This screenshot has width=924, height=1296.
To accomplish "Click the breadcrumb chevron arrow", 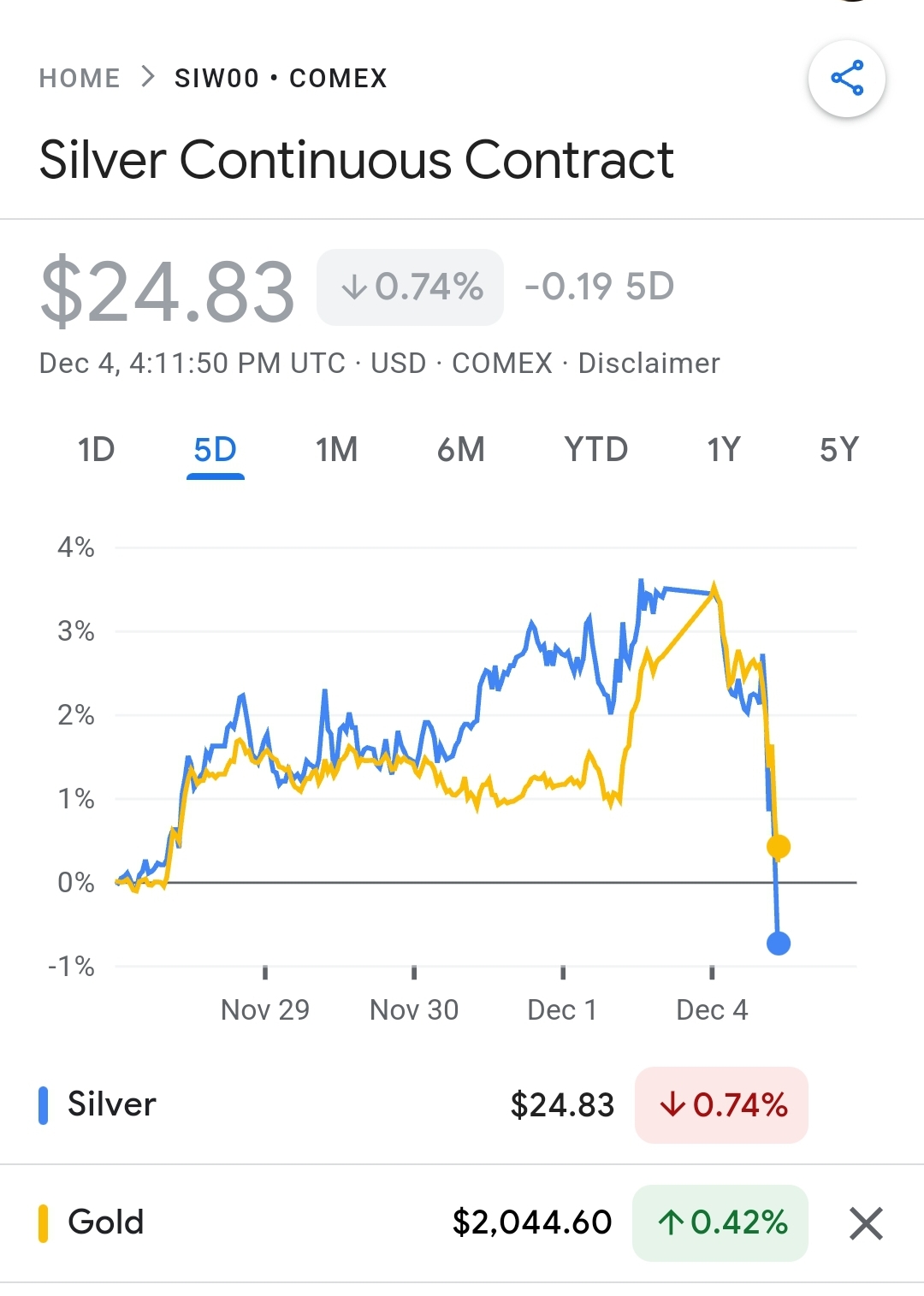I will (x=148, y=77).
